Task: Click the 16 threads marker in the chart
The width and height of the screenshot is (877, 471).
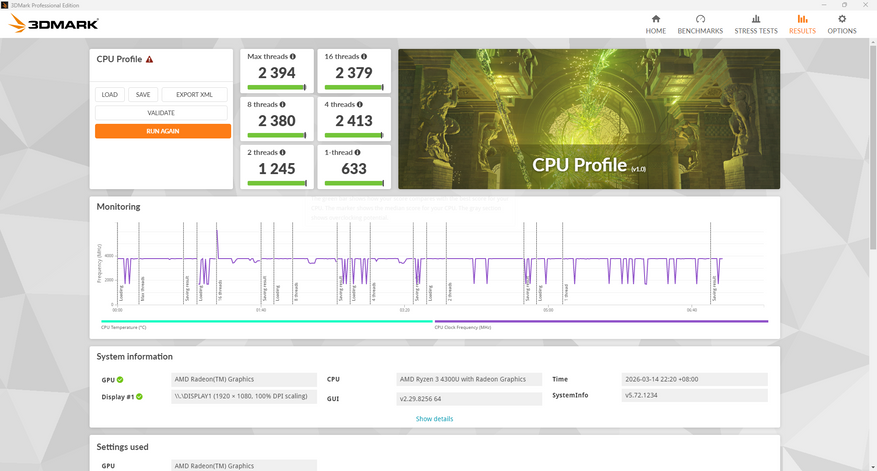Action: (220, 291)
